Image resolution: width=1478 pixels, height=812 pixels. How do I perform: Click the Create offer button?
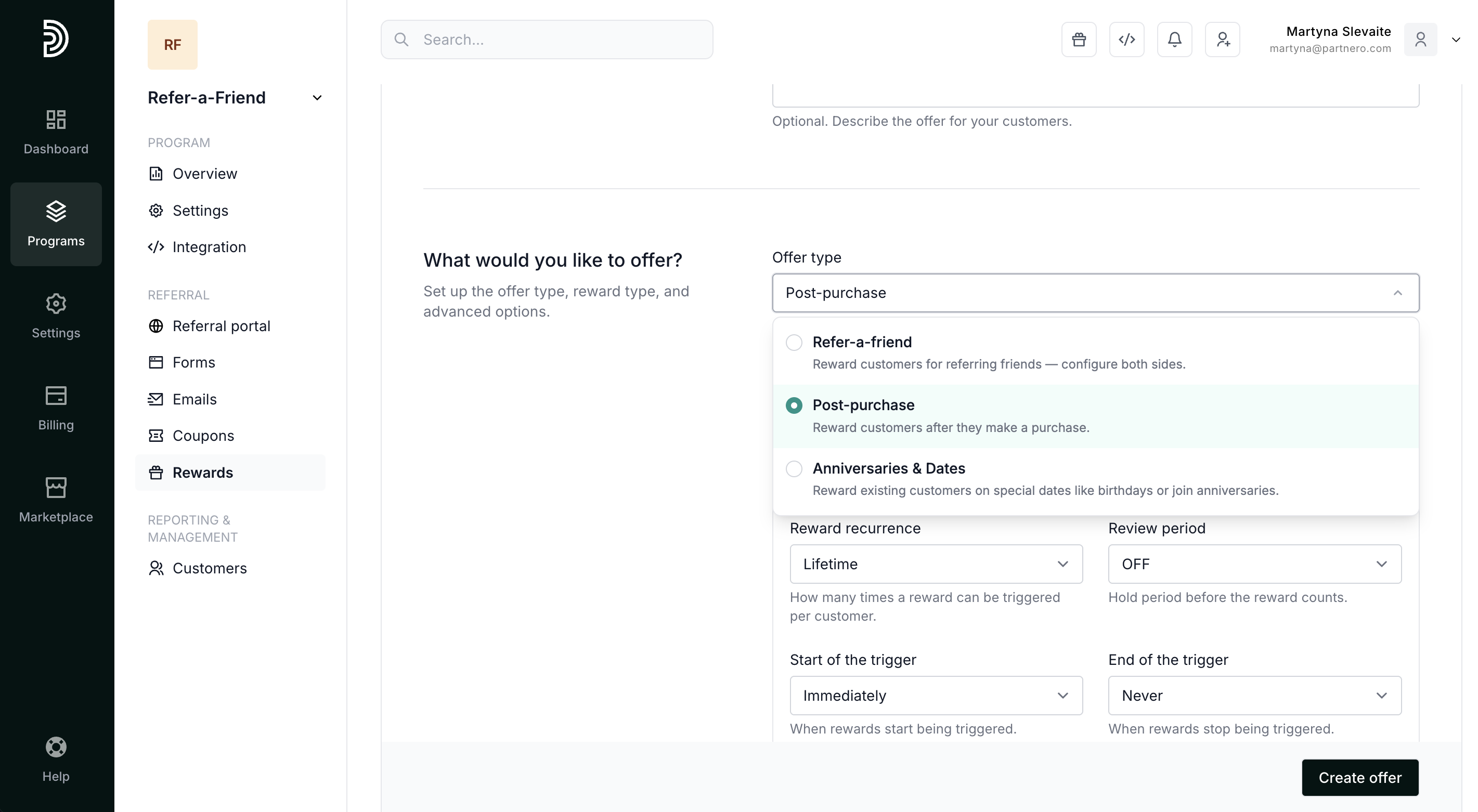point(1359,777)
